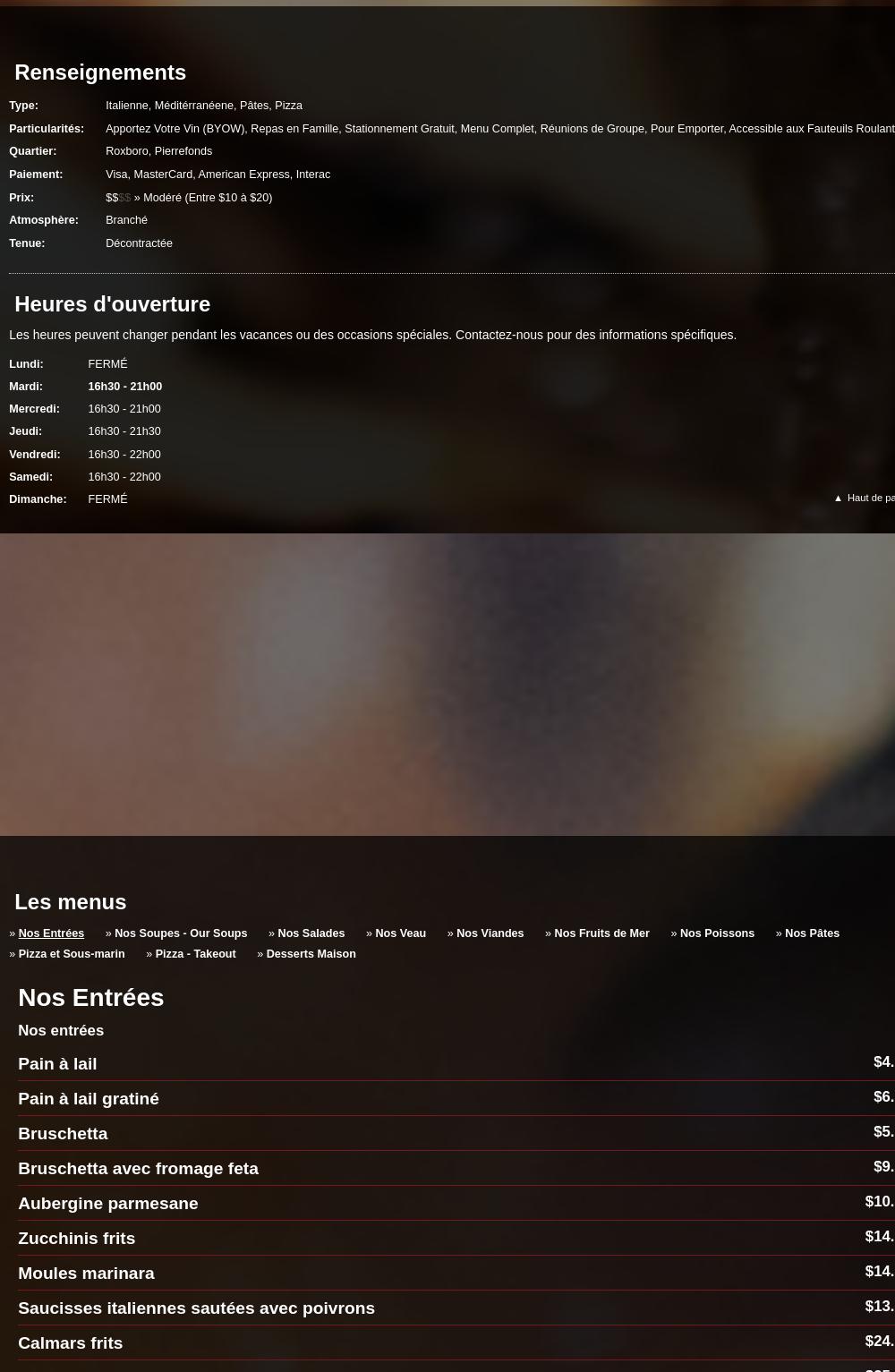Open the Nos Viandes menu section
The image size is (895, 1372).
(x=490, y=933)
